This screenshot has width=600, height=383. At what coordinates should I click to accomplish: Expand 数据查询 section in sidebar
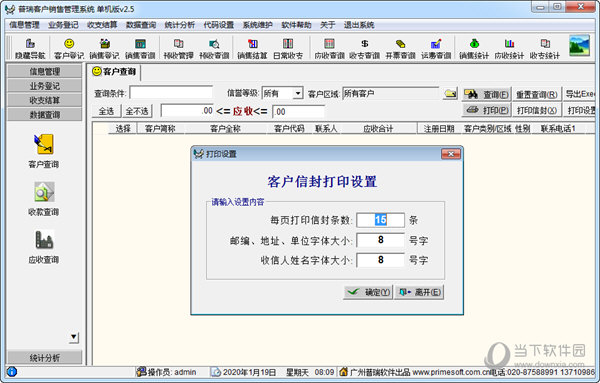(44, 114)
